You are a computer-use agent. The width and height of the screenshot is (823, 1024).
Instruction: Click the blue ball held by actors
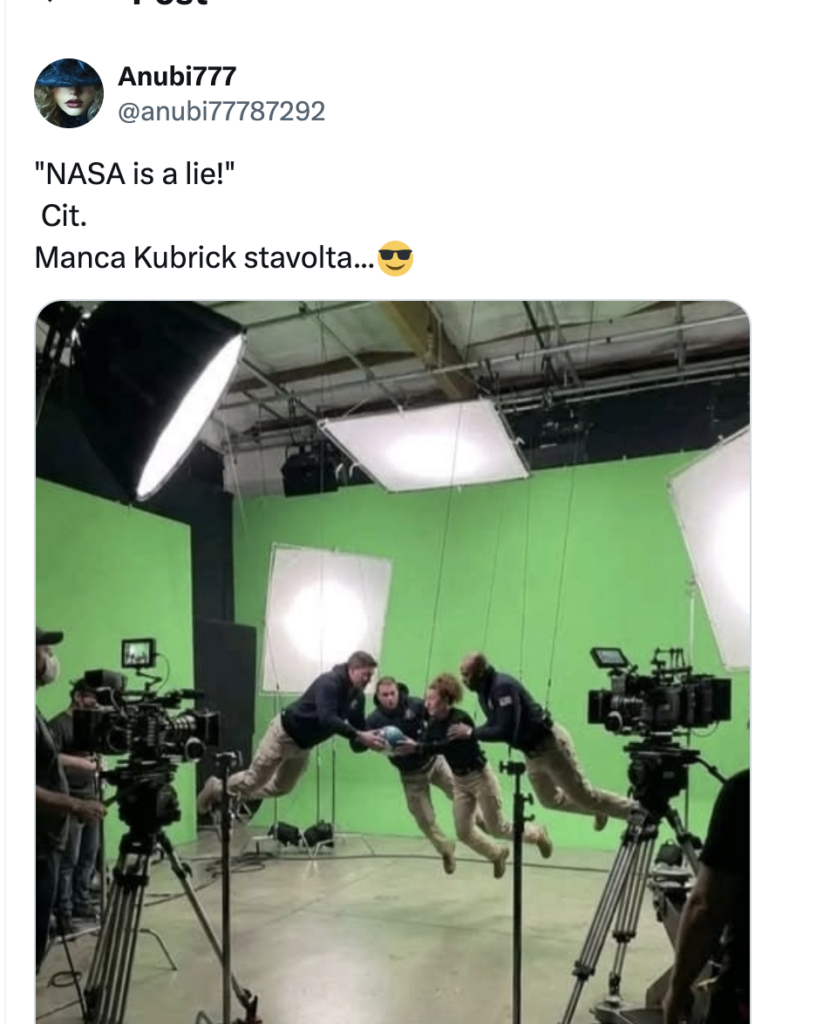click(x=393, y=738)
